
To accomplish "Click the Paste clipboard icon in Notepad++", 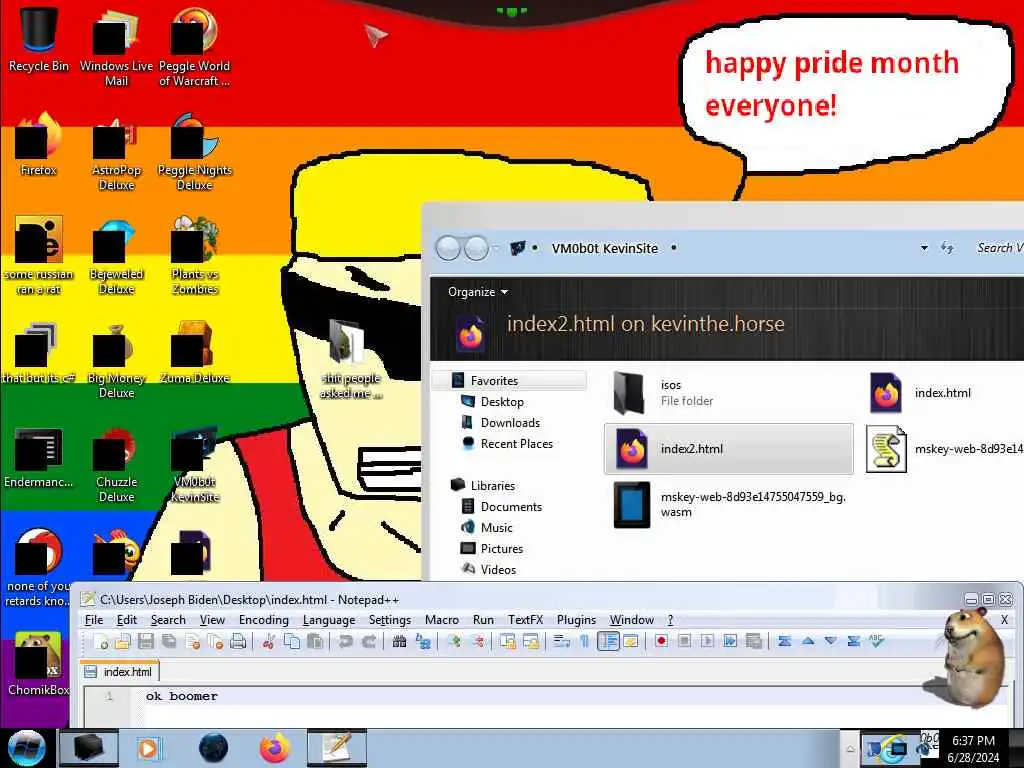I will point(315,642).
